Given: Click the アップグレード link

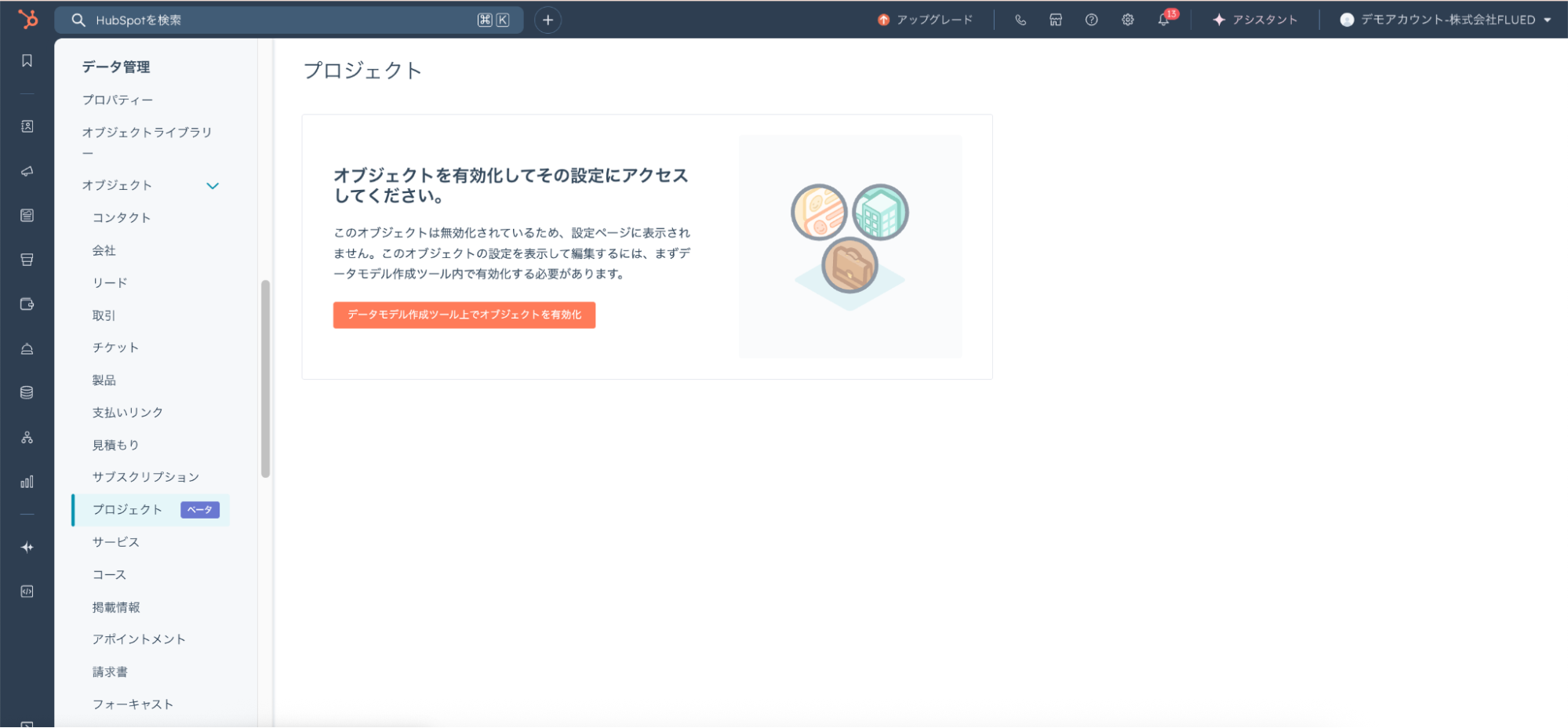Looking at the screenshot, I should click(926, 20).
